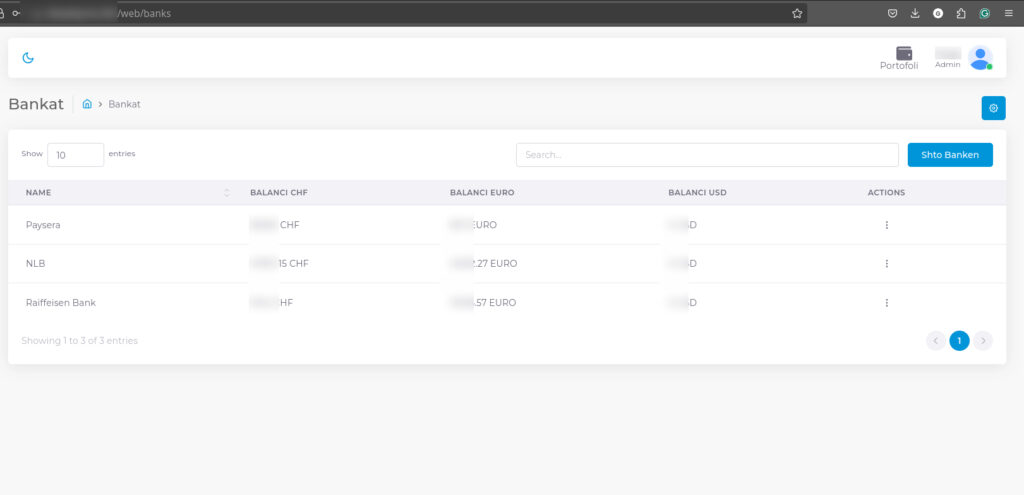Click the home breadcrumb icon
1024x495 pixels.
pos(87,104)
